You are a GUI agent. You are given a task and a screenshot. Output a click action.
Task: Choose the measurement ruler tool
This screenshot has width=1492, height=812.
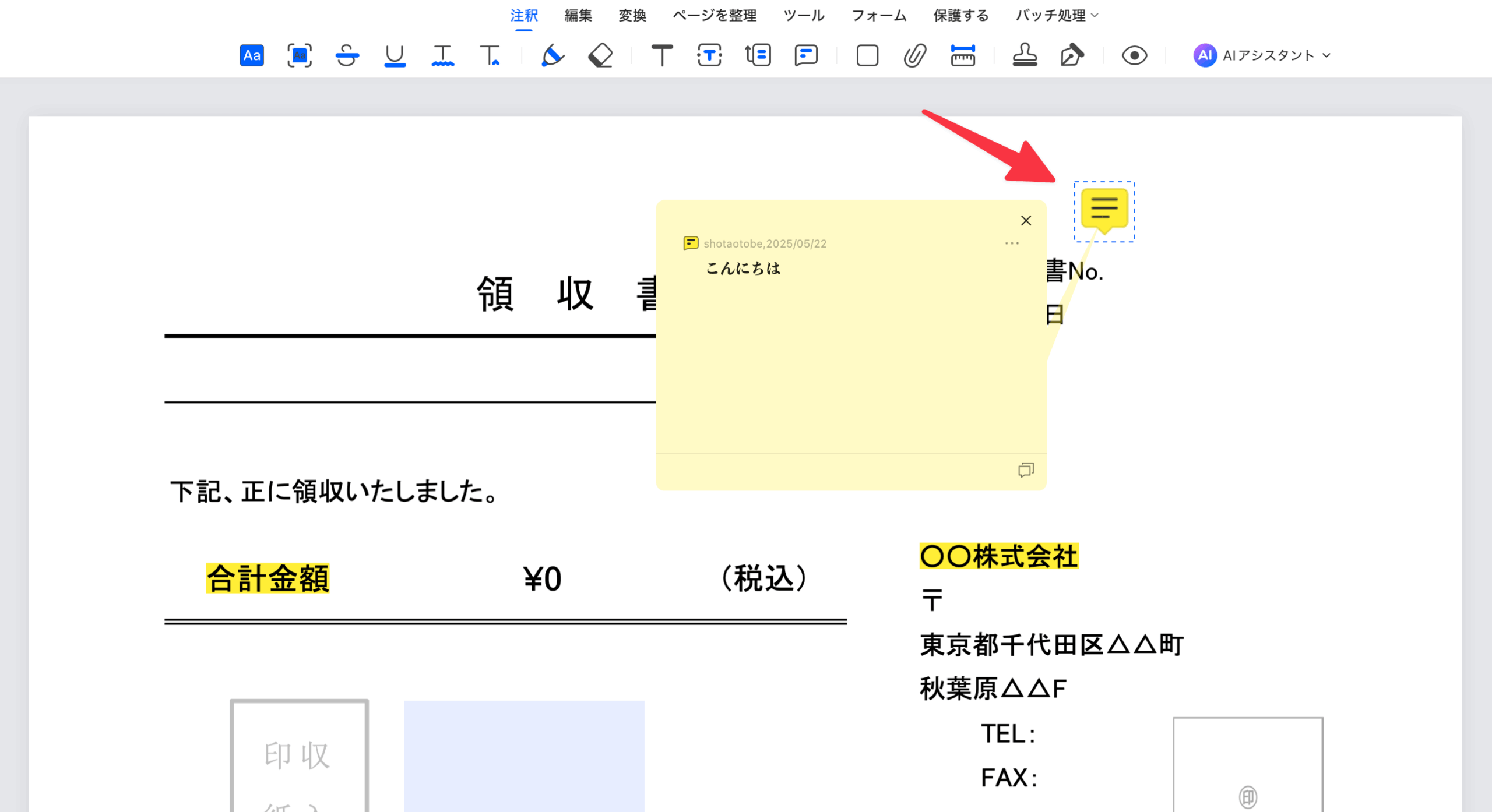[x=963, y=55]
